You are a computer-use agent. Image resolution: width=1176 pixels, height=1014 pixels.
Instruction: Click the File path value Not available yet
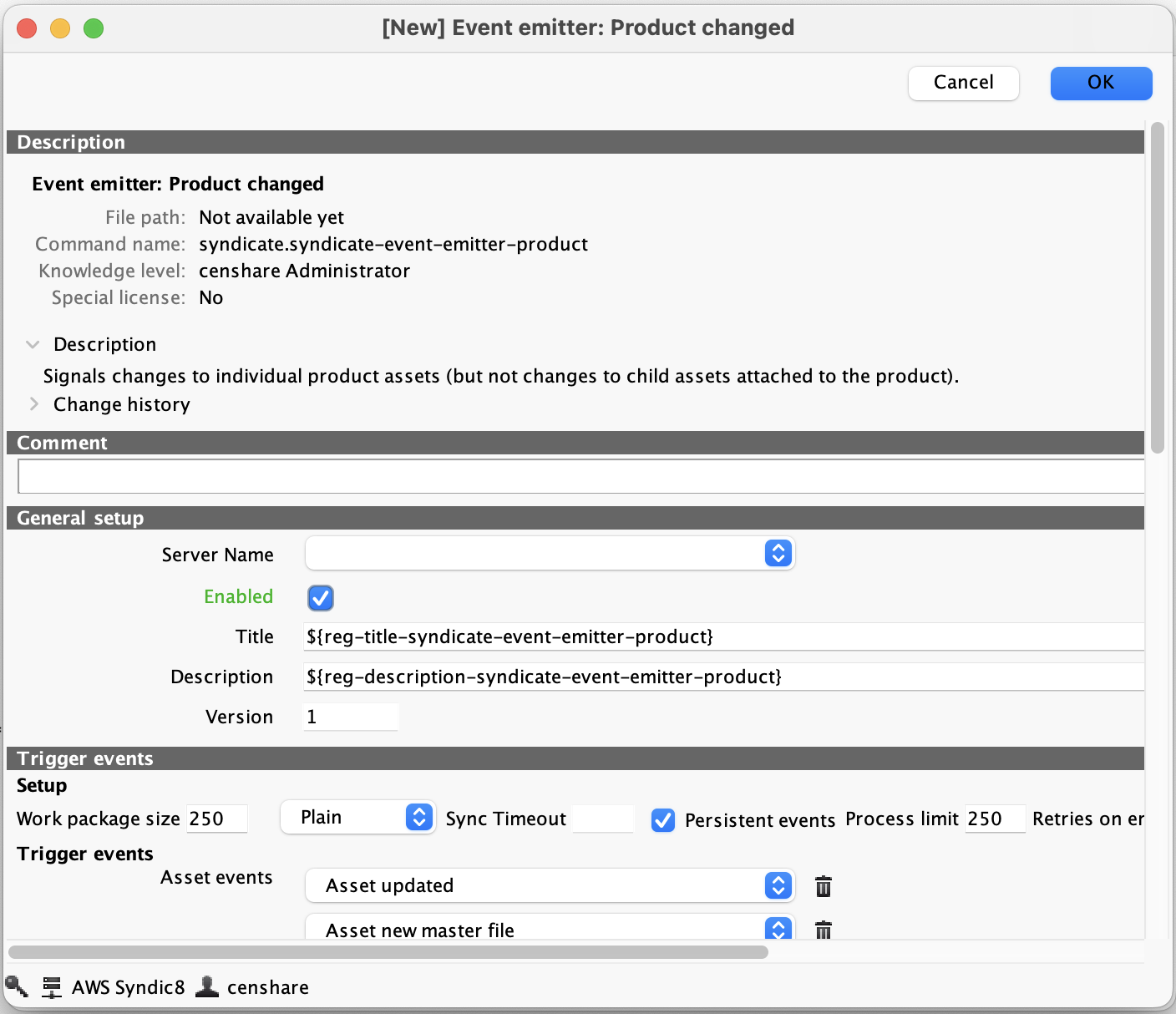pos(271,217)
